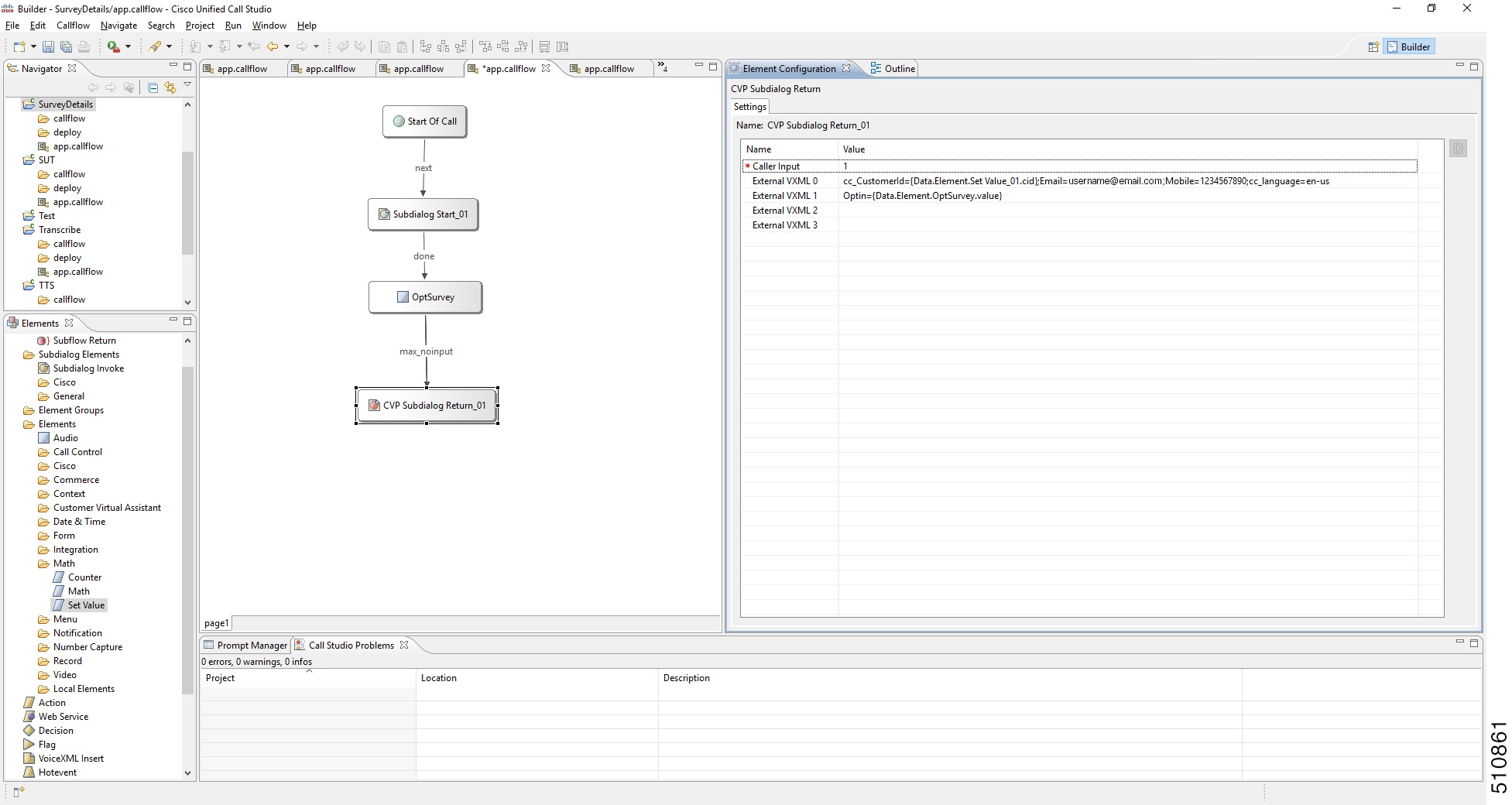Close the active *app.callflow editor tab
This screenshot has height=805, width=1512.
click(x=546, y=68)
